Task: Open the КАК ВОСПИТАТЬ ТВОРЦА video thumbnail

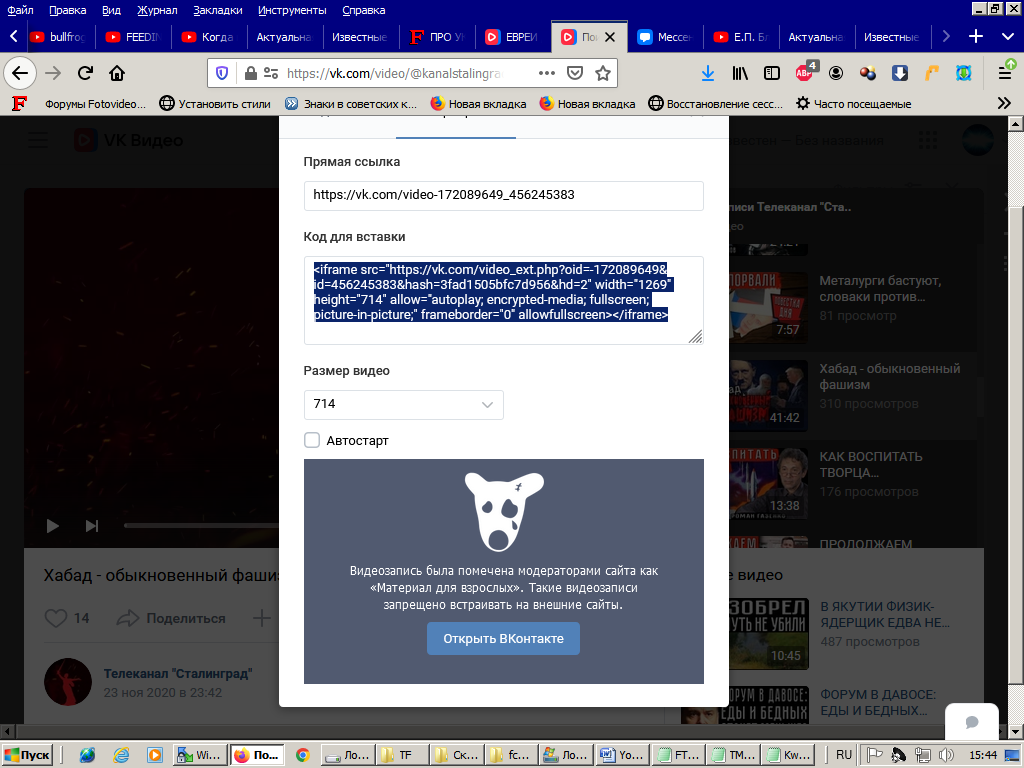Action: tap(768, 483)
